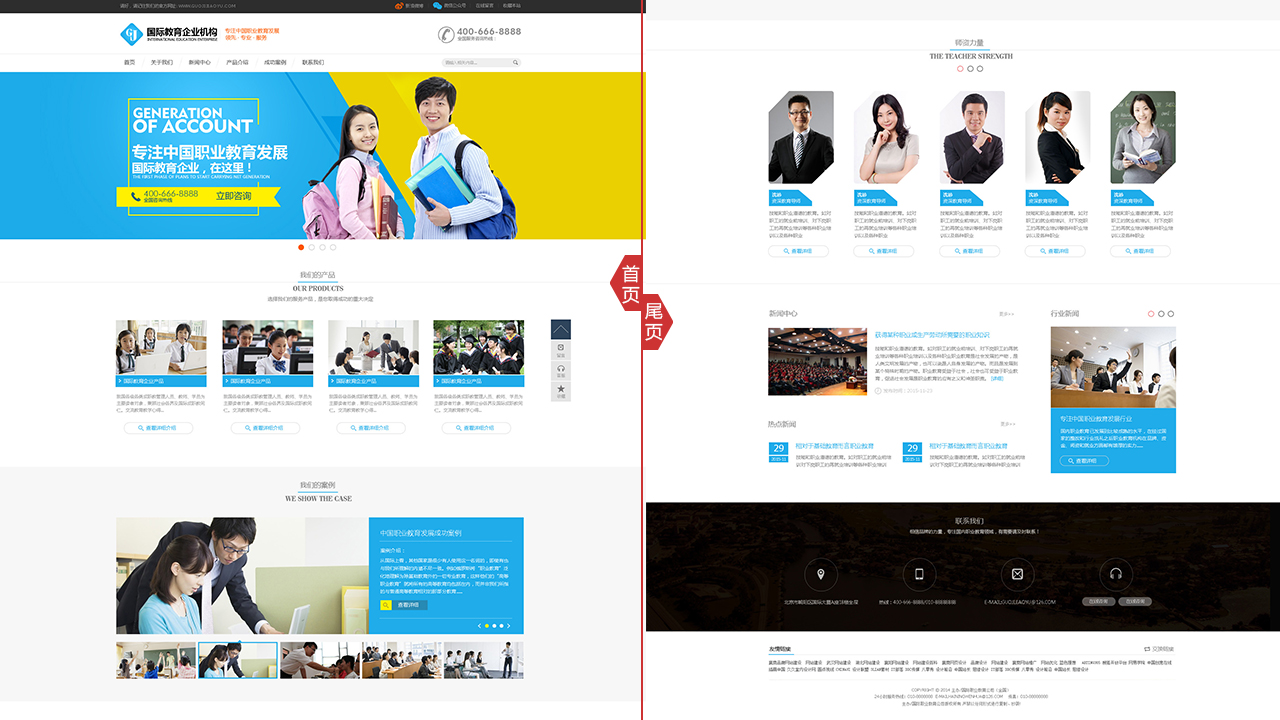Select the second dot beside 行业新闻 heading

[x=1161, y=314]
